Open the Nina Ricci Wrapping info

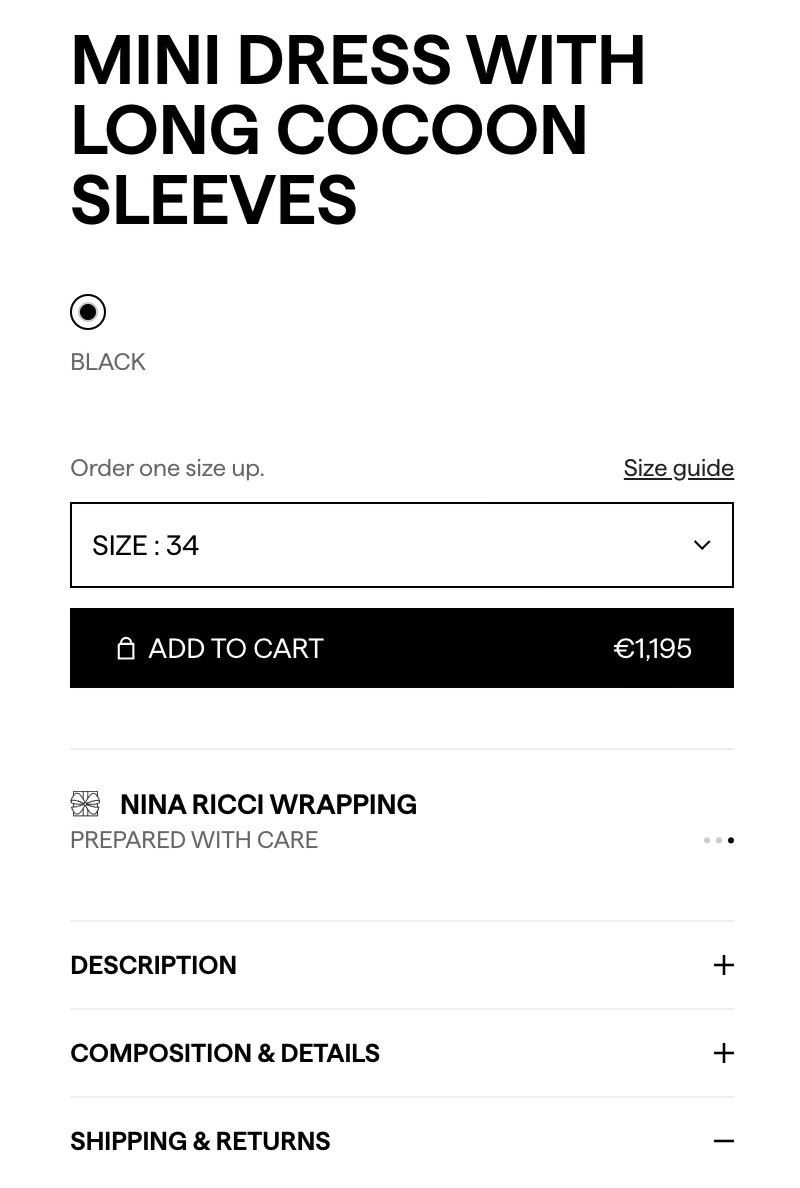(268, 804)
